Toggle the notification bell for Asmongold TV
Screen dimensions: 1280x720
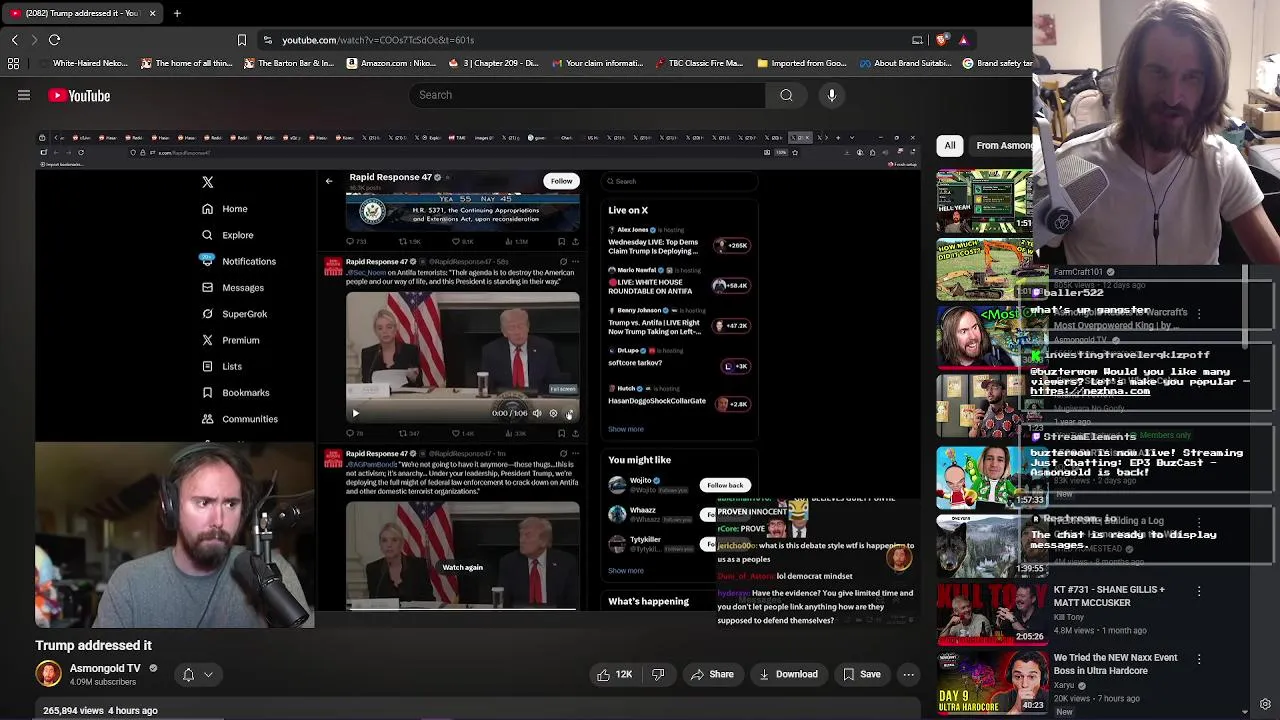point(188,675)
